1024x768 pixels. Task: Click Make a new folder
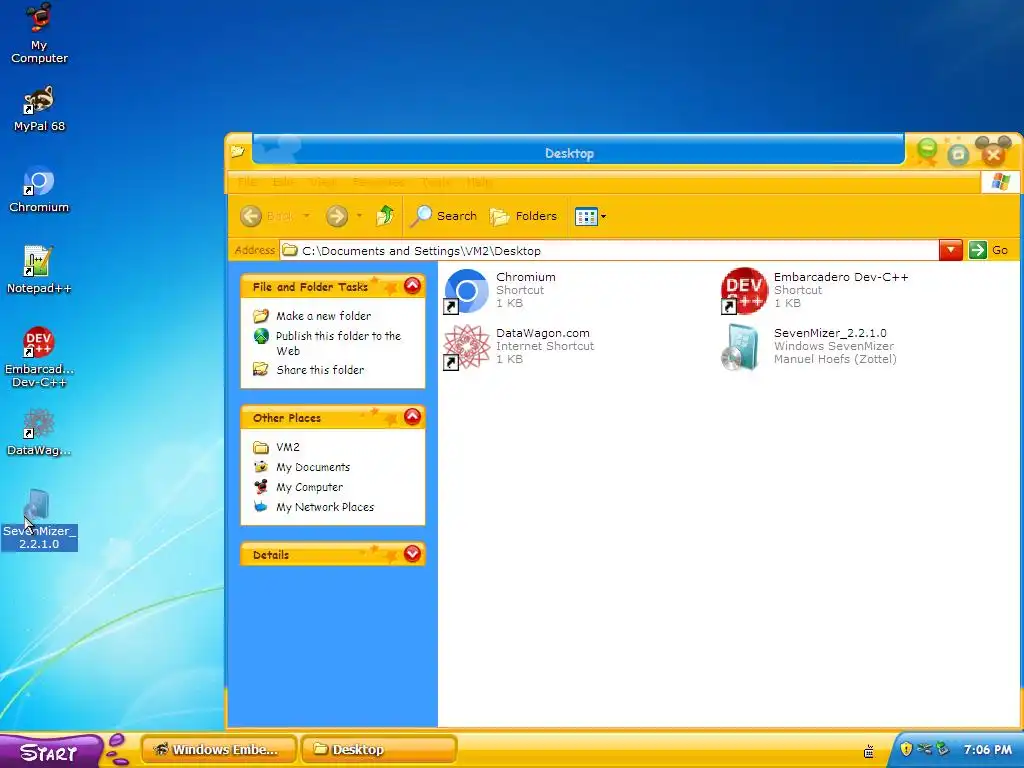tap(323, 316)
